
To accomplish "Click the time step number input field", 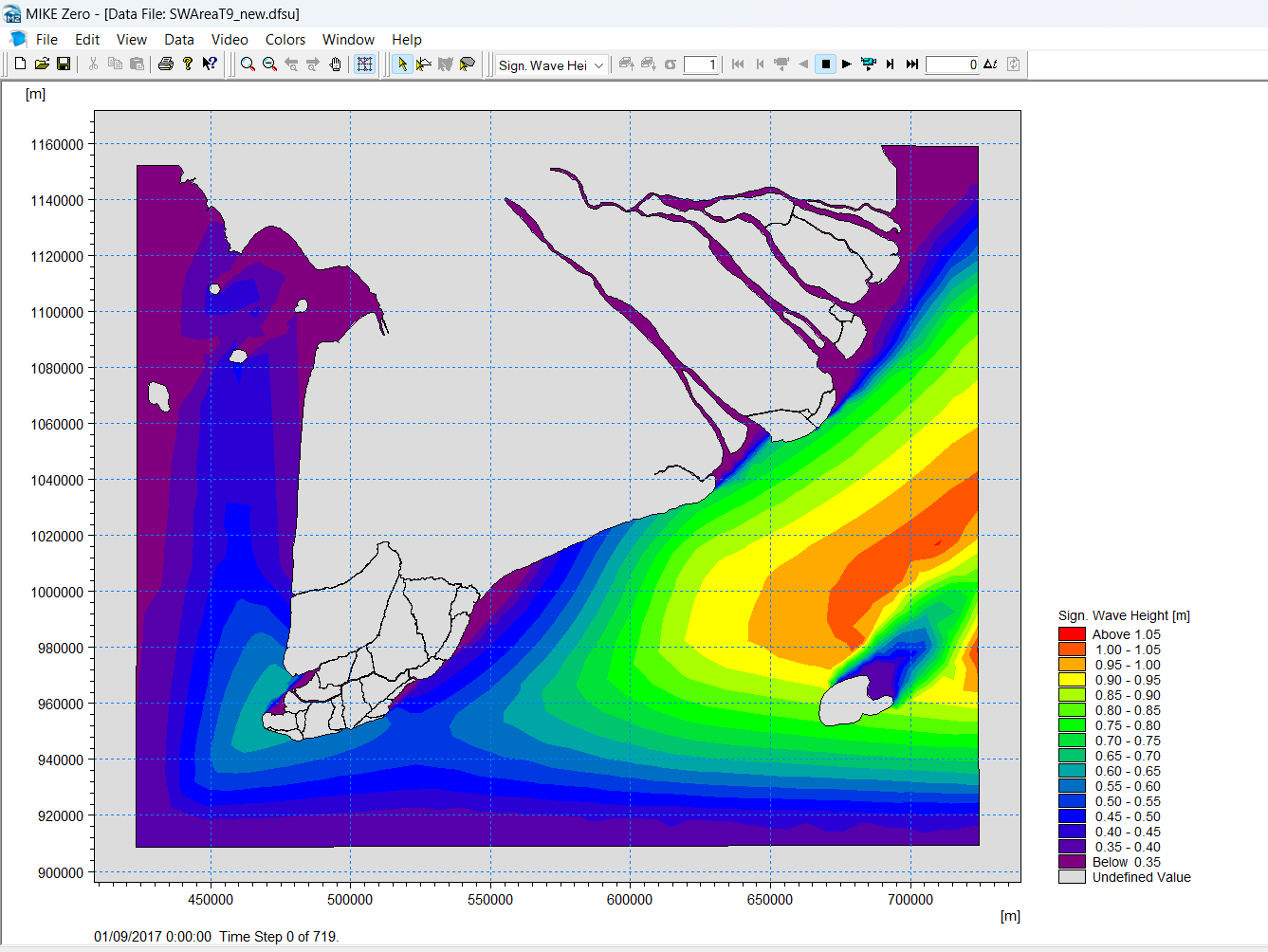I will pyautogui.click(x=952, y=65).
